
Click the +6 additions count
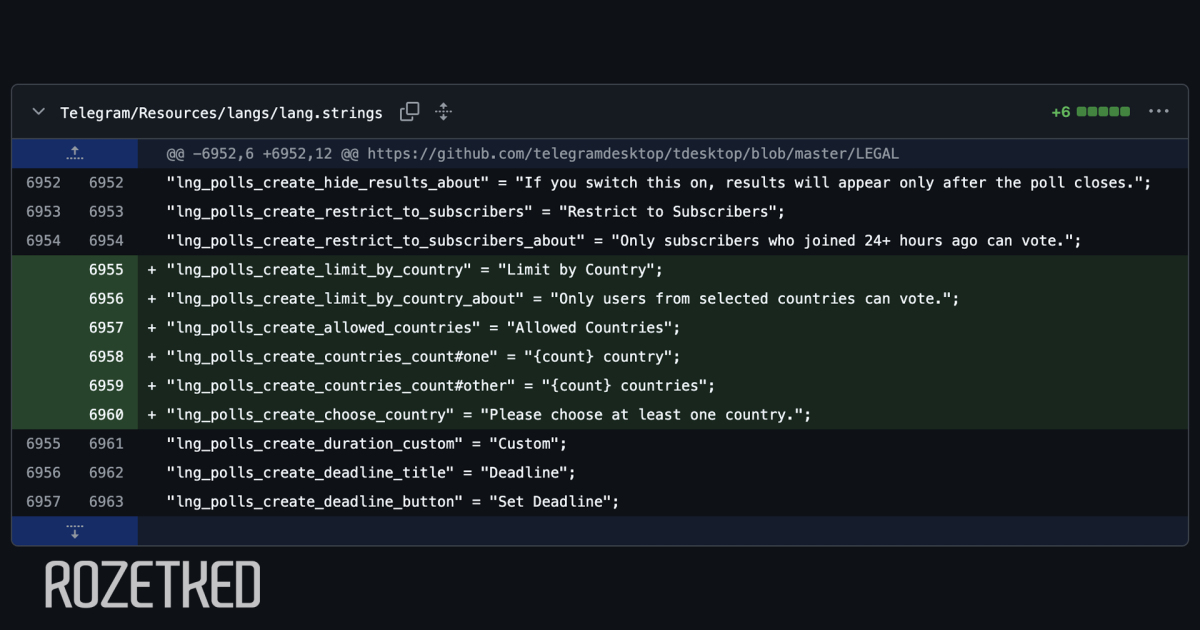[1060, 112]
